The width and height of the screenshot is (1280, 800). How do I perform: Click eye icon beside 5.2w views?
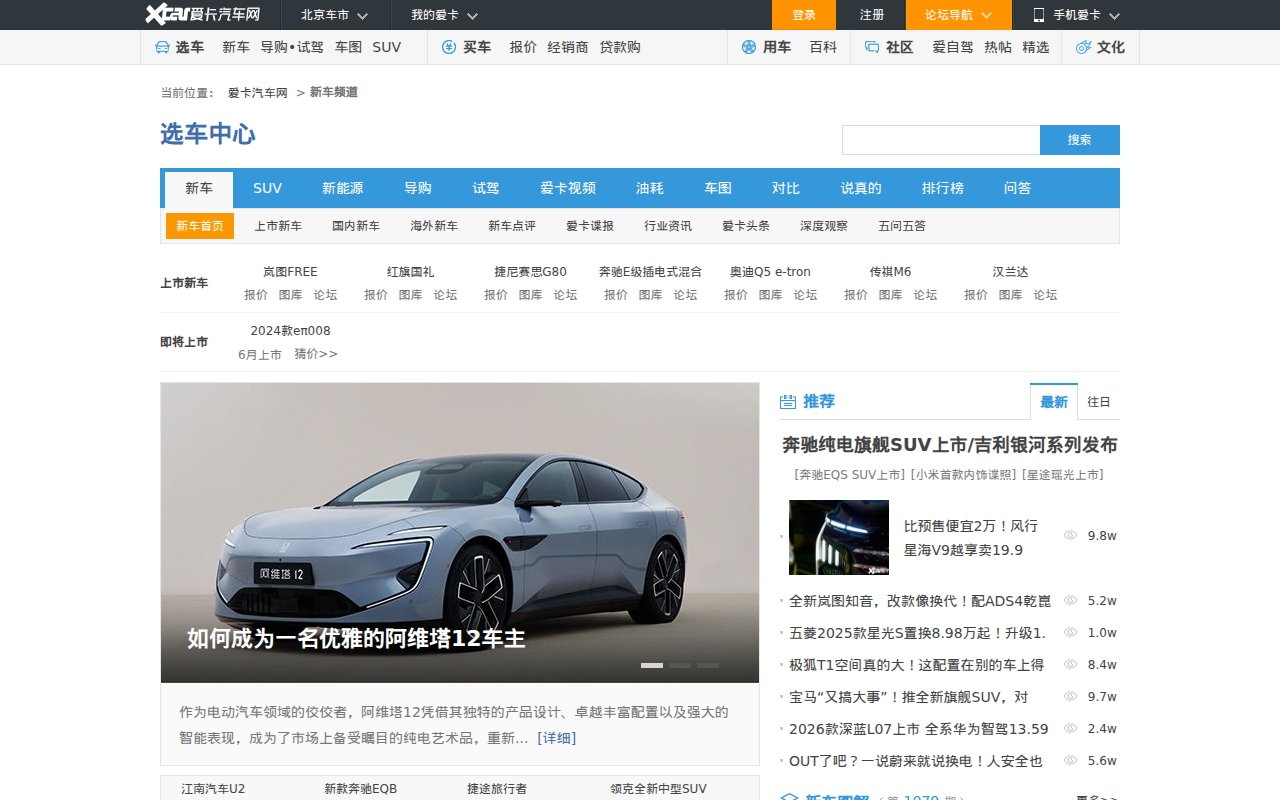[x=1070, y=601]
